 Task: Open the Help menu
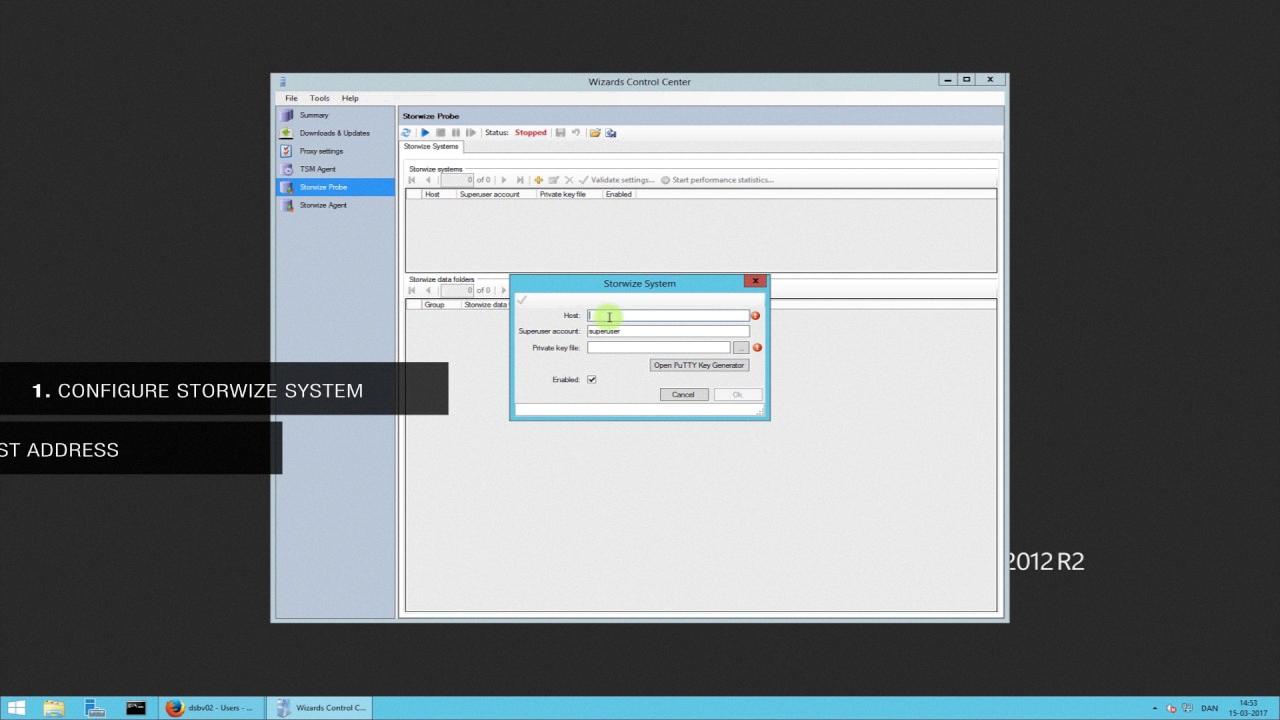(x=350, y=98)
